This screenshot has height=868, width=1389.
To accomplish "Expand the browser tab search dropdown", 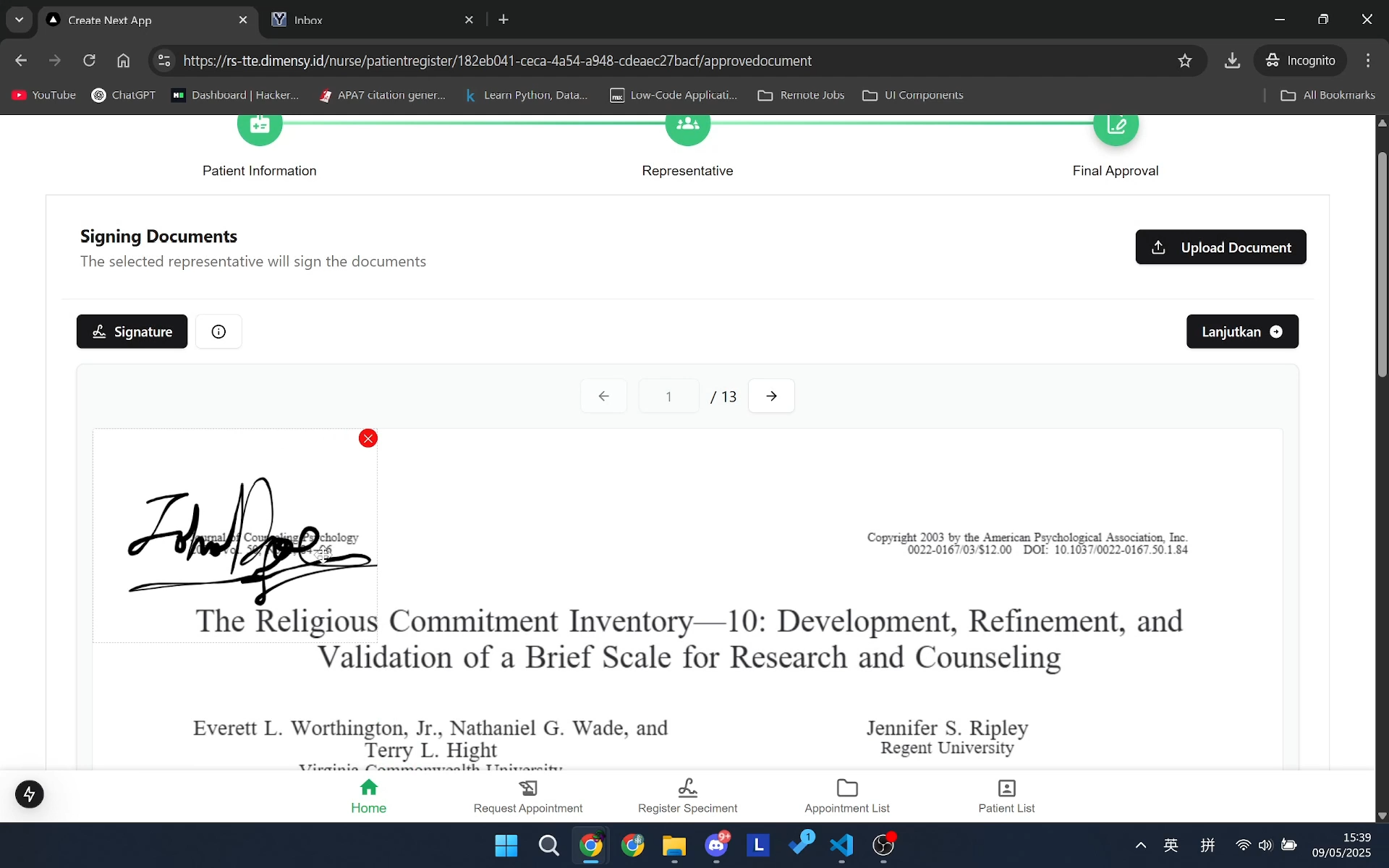I will pos(20,20).
